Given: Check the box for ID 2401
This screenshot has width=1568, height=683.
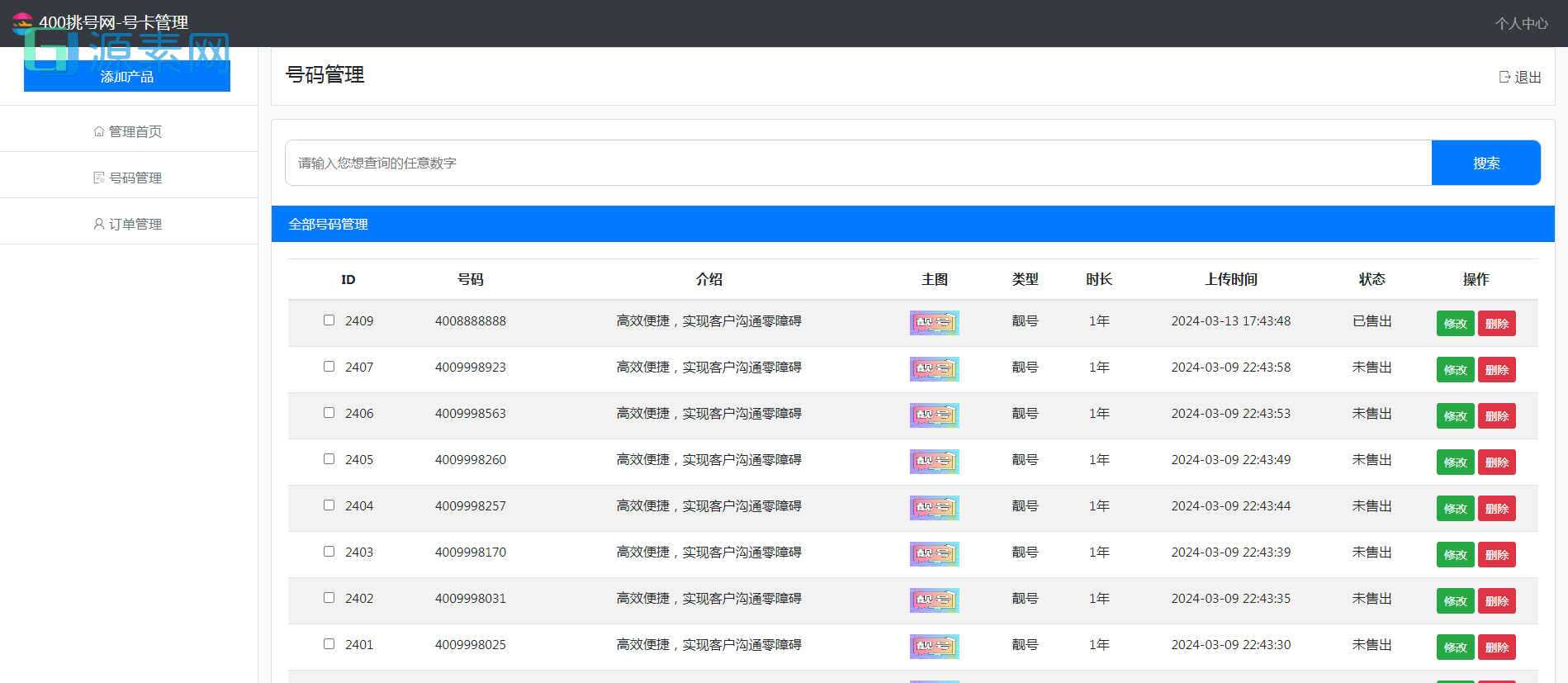Looking at the screenshot, I should click(x=329, y=643).
